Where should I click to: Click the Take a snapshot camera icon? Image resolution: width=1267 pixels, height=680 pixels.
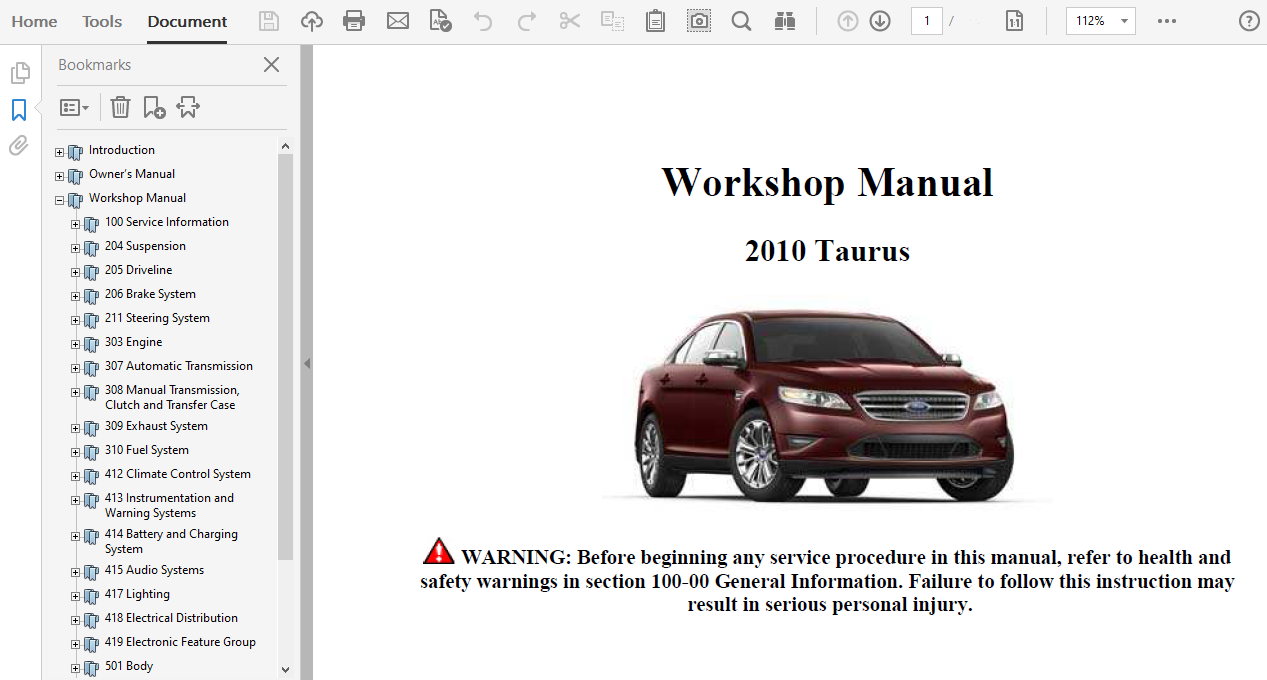point(699,21)
